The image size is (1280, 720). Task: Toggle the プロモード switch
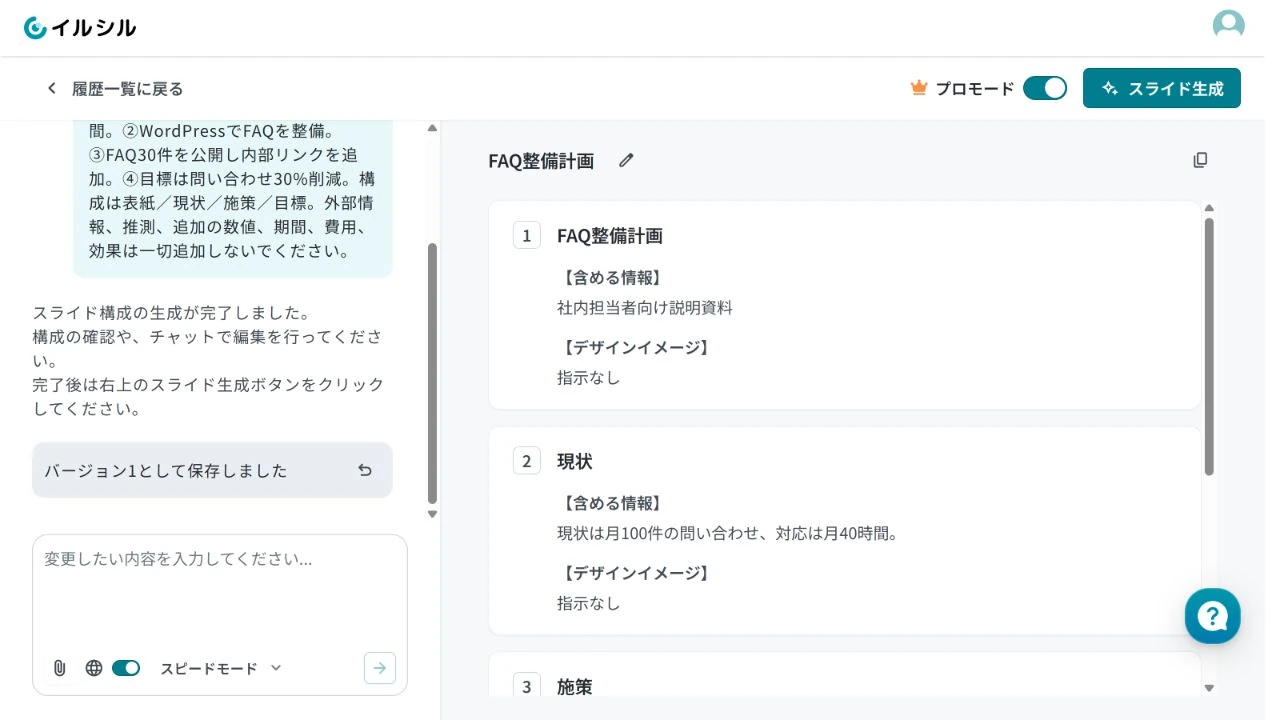click(x=1045, y=88)
